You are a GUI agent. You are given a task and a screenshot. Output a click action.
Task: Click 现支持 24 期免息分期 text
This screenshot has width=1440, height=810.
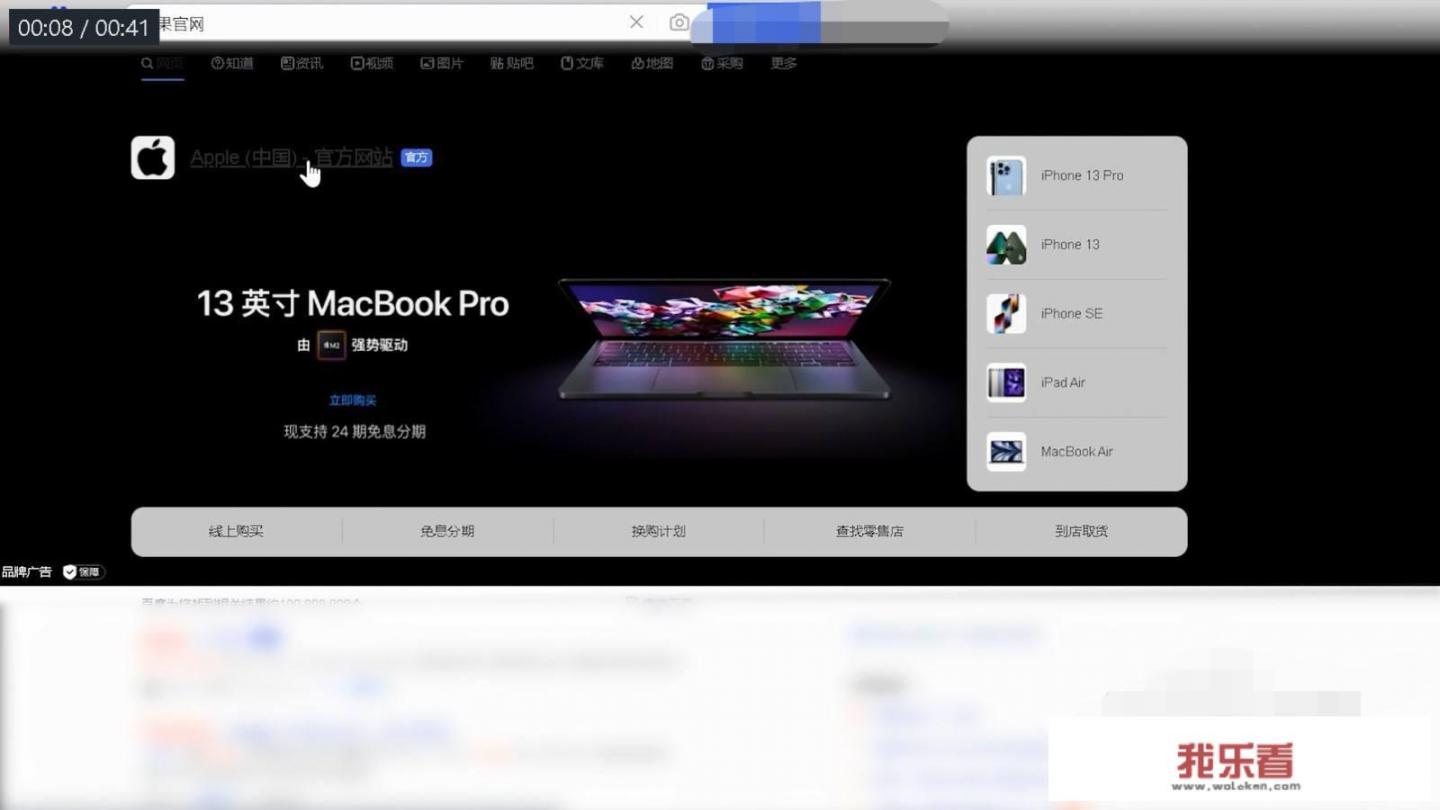pos(355,431)
